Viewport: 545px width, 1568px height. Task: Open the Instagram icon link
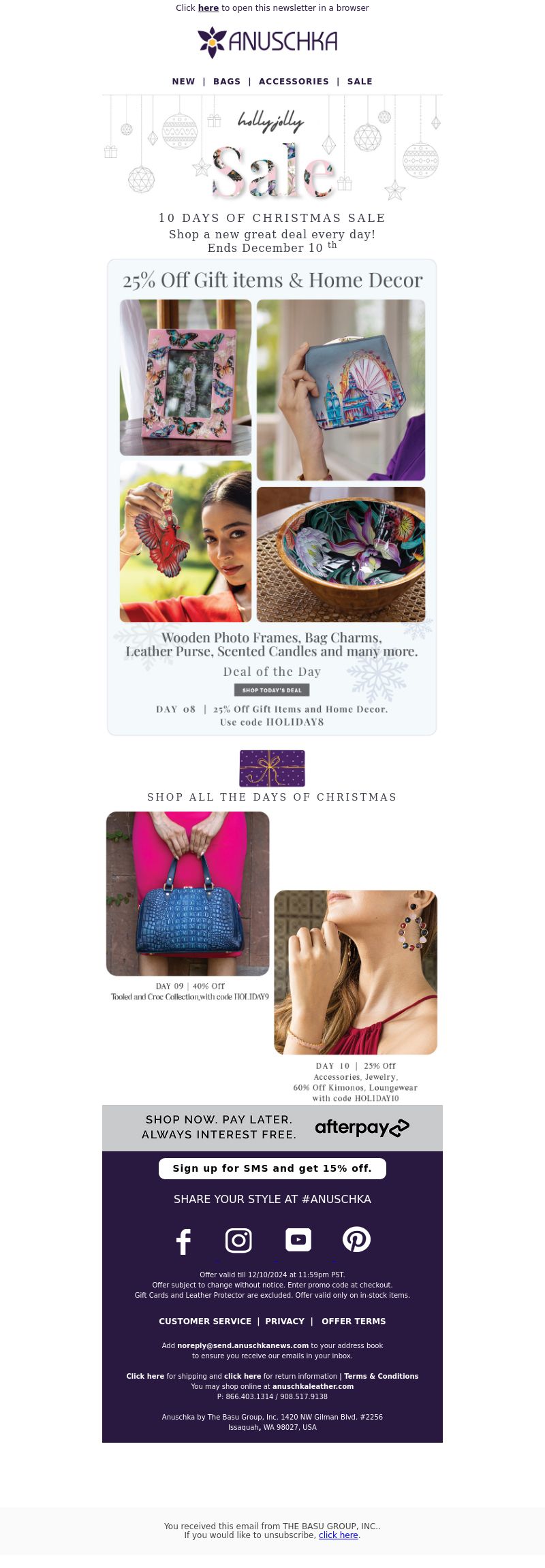[x=238, y=1240]
